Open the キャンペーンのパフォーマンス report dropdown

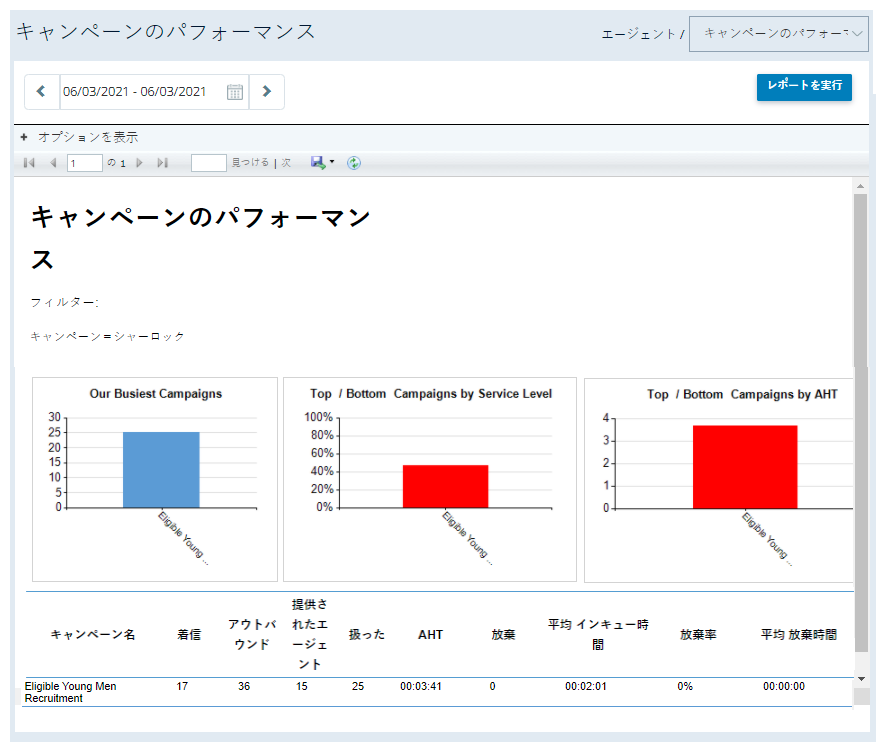(x=779, y=34)
